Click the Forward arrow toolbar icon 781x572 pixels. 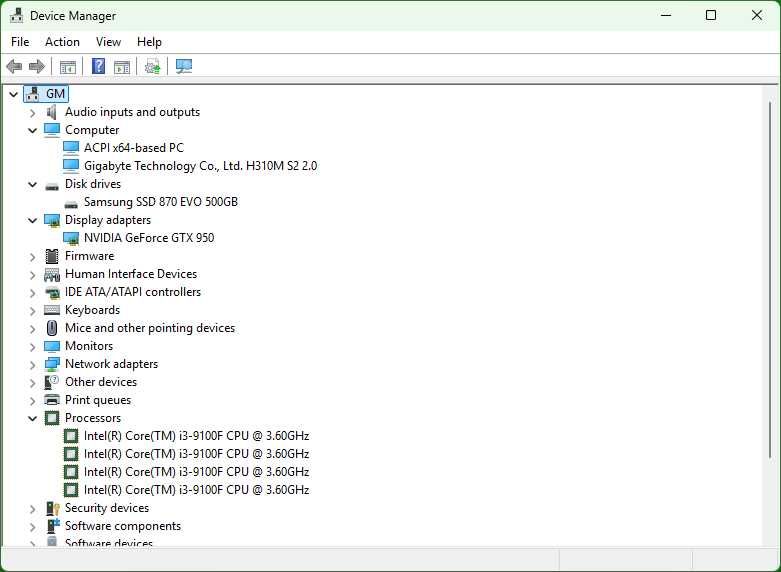point(37,66)
